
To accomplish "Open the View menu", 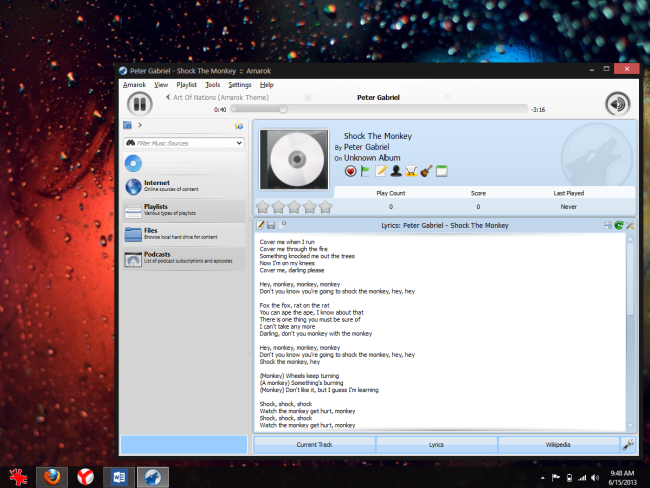I will click(161, 85).
